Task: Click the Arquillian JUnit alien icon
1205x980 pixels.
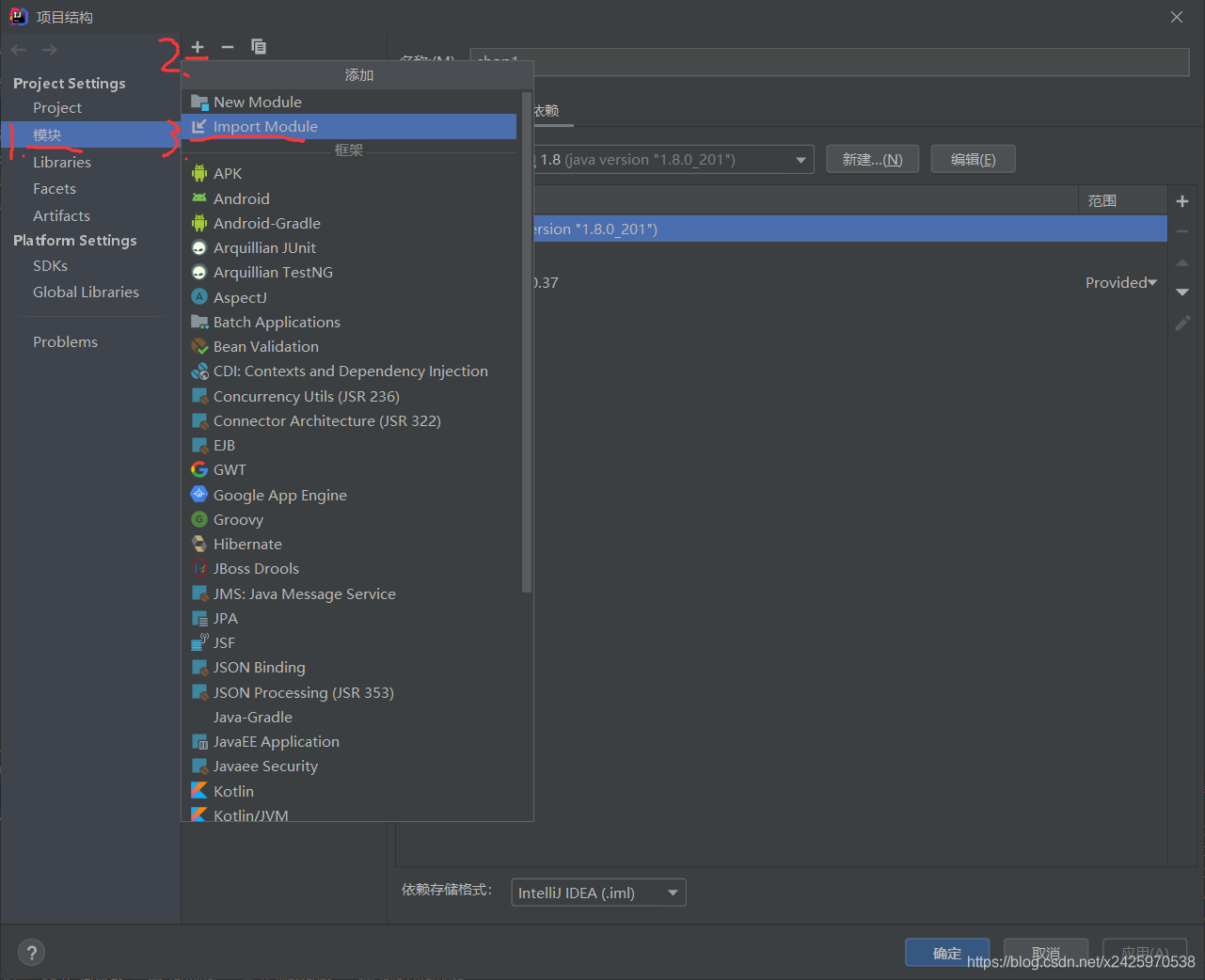Action: (199, 247)
